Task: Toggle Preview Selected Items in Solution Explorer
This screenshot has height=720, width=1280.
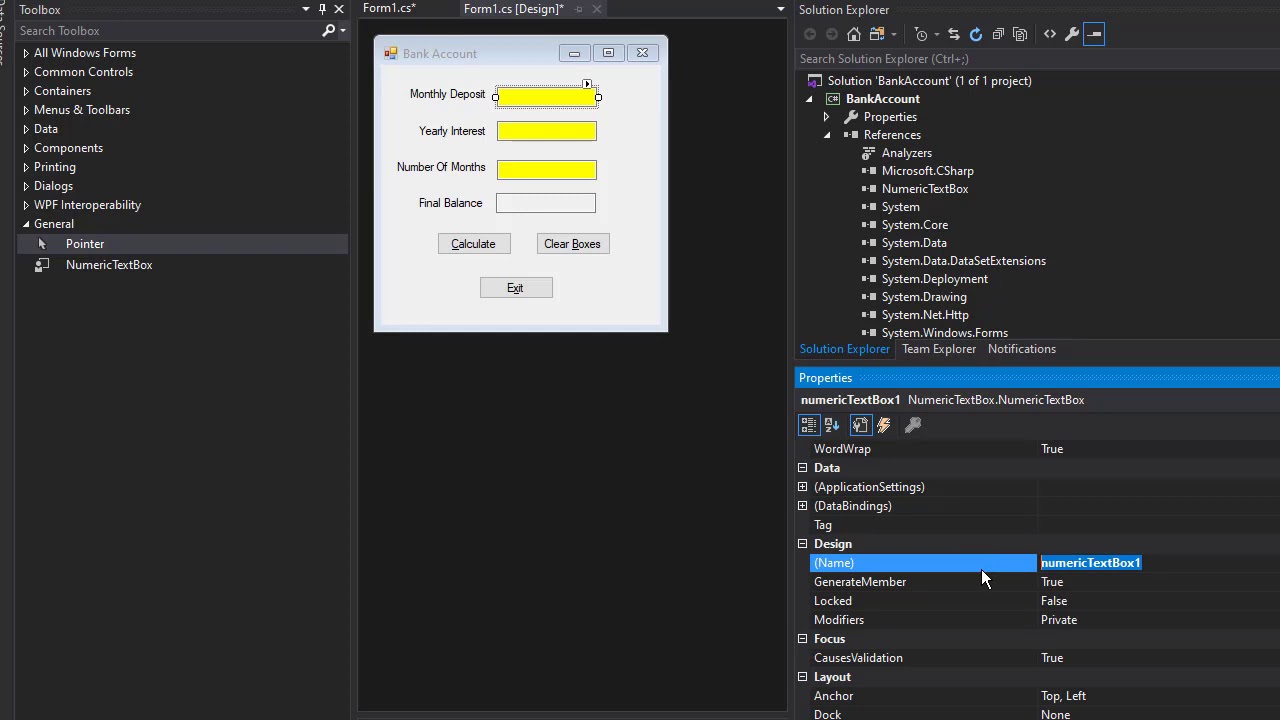Action: 1094,34
